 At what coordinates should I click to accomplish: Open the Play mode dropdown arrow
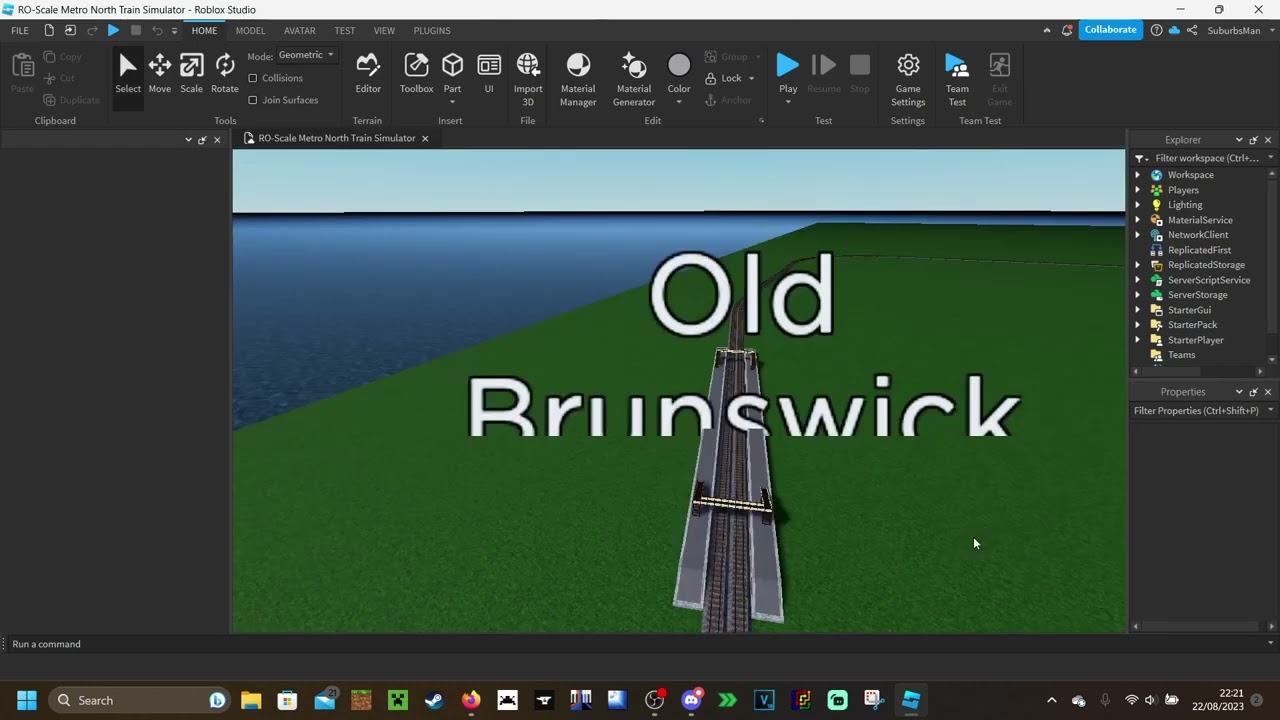point(788,103)
